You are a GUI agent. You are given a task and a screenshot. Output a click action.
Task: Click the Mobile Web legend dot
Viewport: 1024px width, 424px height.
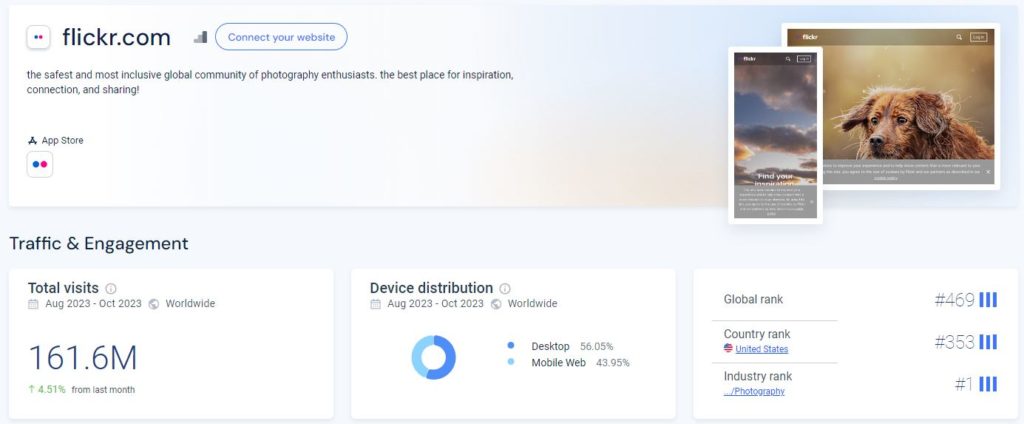tap(511, 362)
